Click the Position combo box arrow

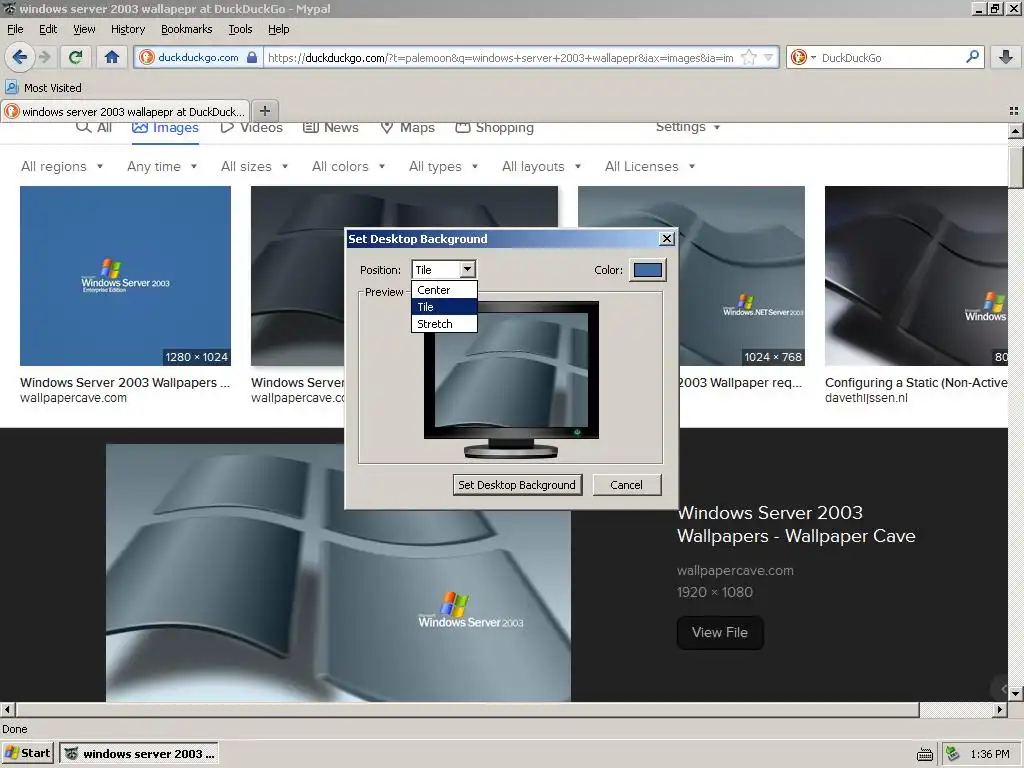tap(468, 269)
